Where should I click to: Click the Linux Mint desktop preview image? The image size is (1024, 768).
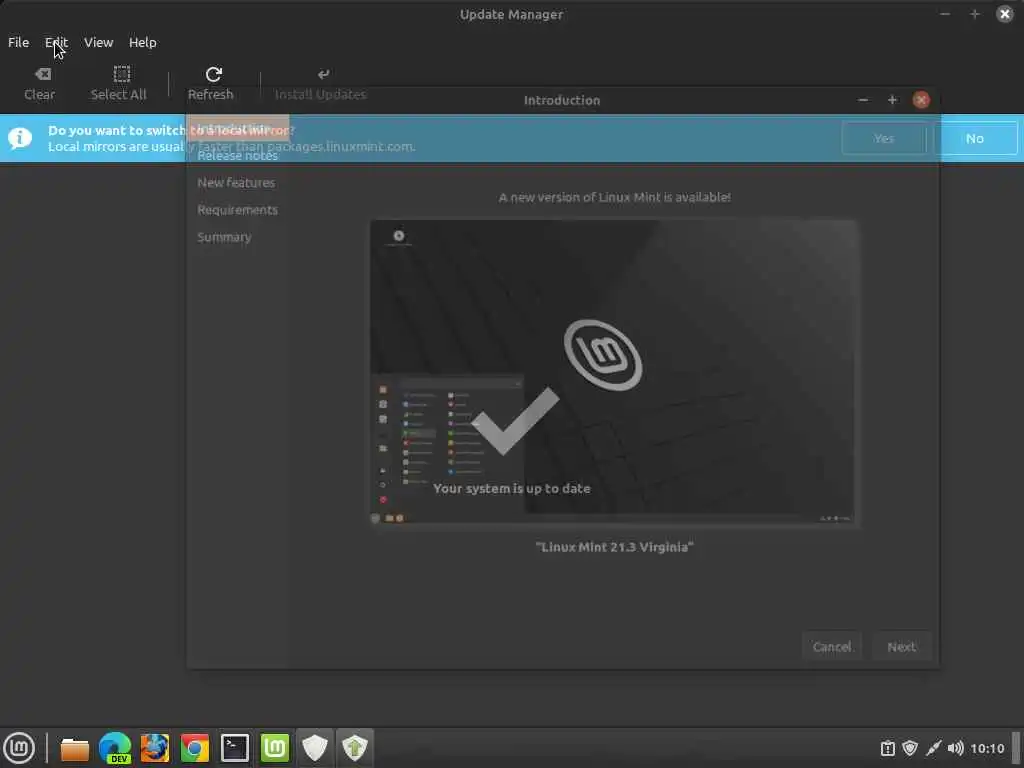tap(614, 372)
